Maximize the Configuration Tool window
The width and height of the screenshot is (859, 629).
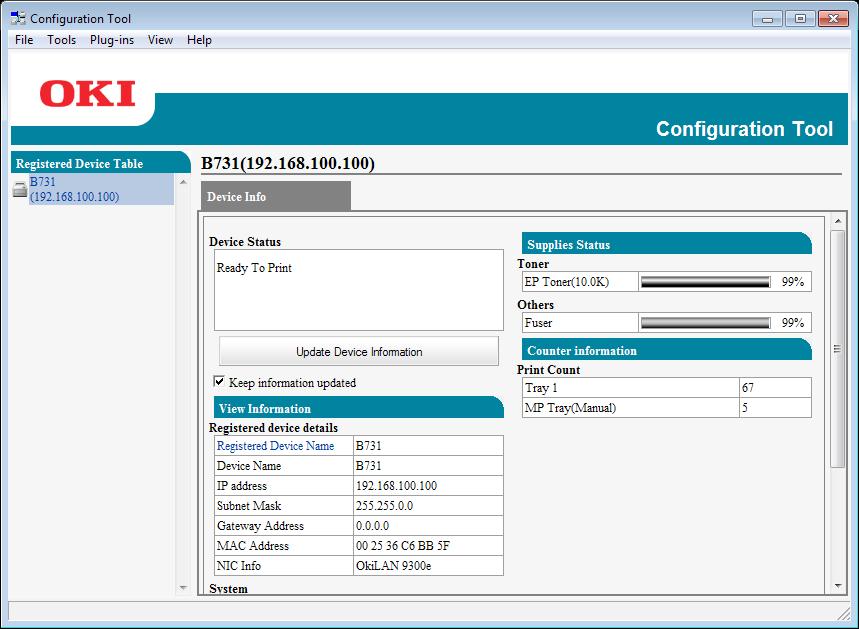[x=800, y=19]
